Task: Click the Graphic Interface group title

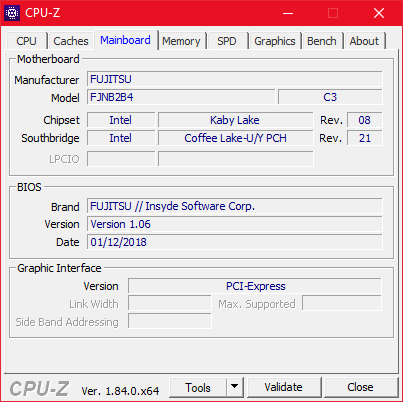Action: point(59,268)
